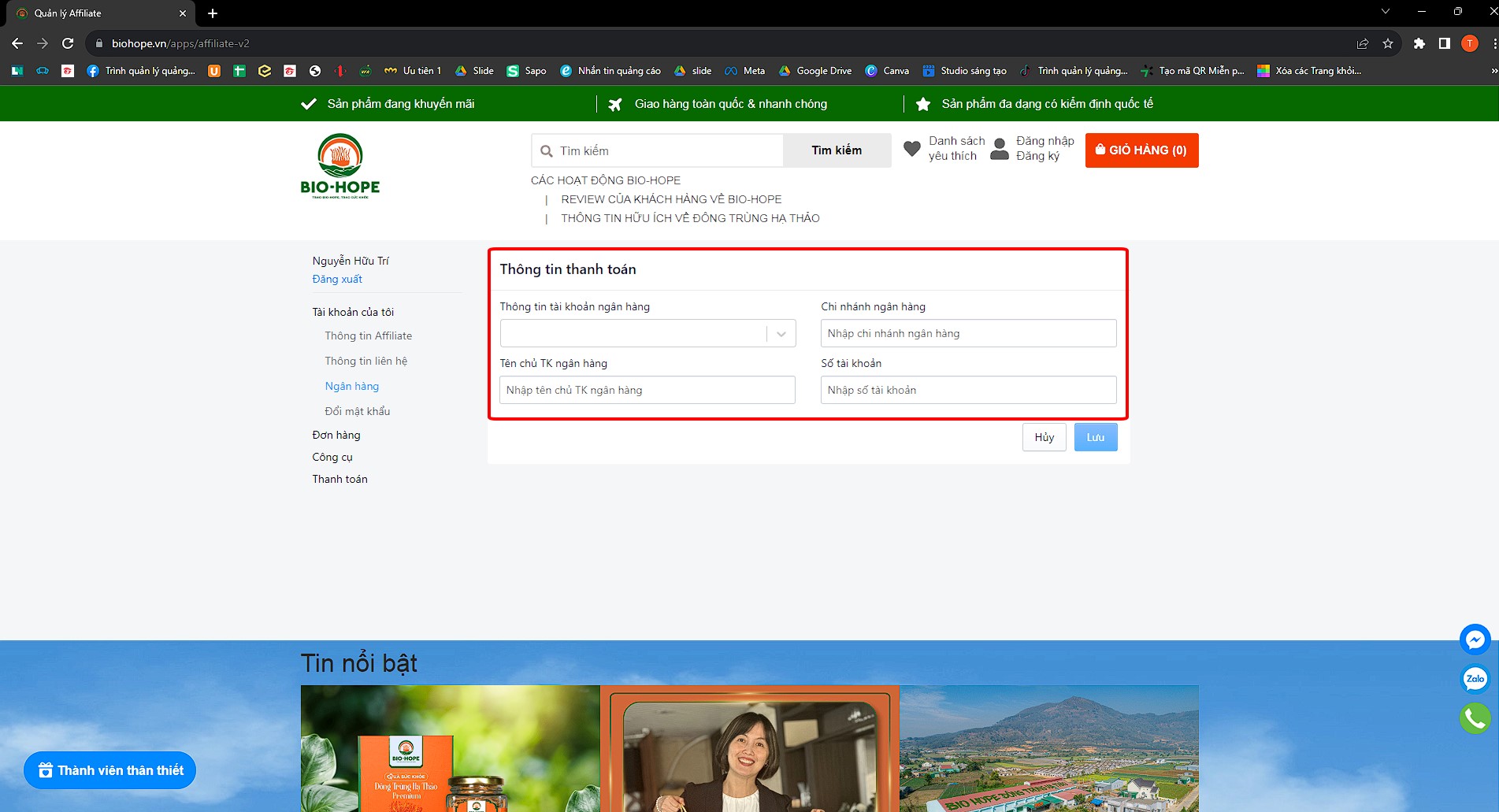This screenshot has width=1499, height=812.
Task: Open CÁC HOẠT ĐỘNG BIO-HOPE menu link
Action: click(606, 180)
